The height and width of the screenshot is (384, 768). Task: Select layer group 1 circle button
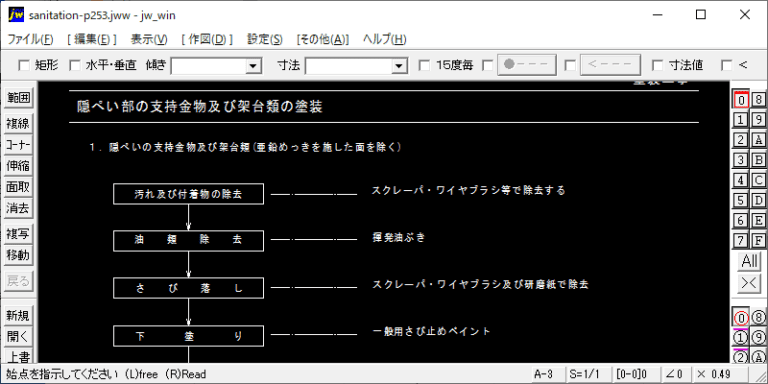point(741,338)
